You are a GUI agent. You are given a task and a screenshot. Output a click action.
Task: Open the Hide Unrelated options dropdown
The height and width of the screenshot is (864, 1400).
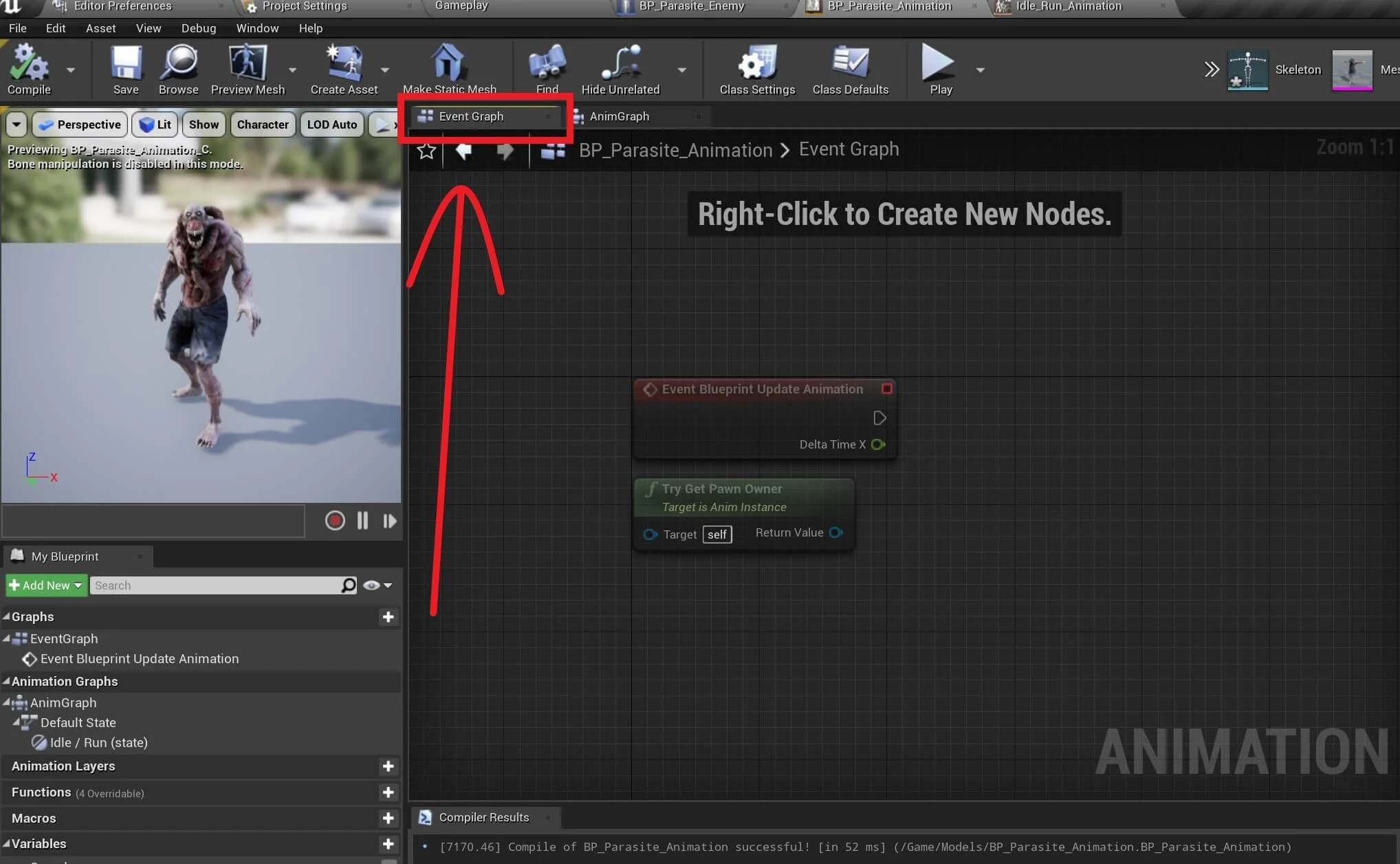click(681, 70)
